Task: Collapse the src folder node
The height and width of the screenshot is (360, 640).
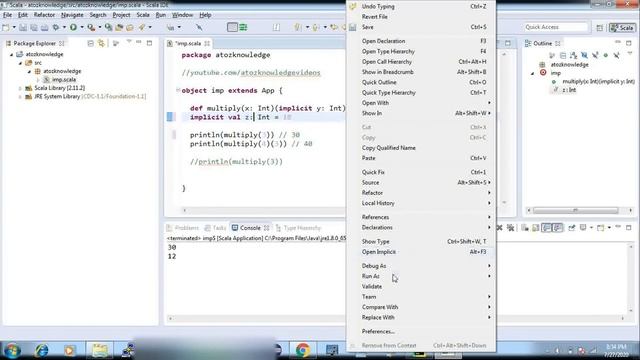Action: [x=20, y=63]
